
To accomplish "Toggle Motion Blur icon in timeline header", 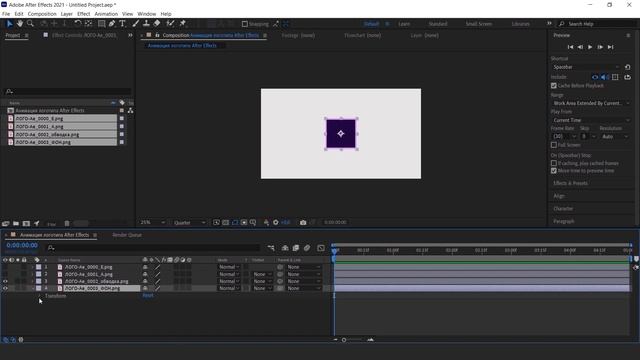I will (307, 248).
